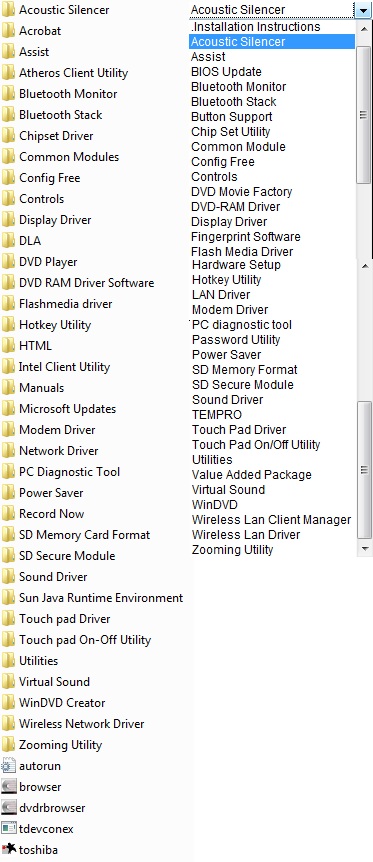This screenshot has width=373, height=862.
Task: Click the Assist folder name
Action: click(34, 52)
